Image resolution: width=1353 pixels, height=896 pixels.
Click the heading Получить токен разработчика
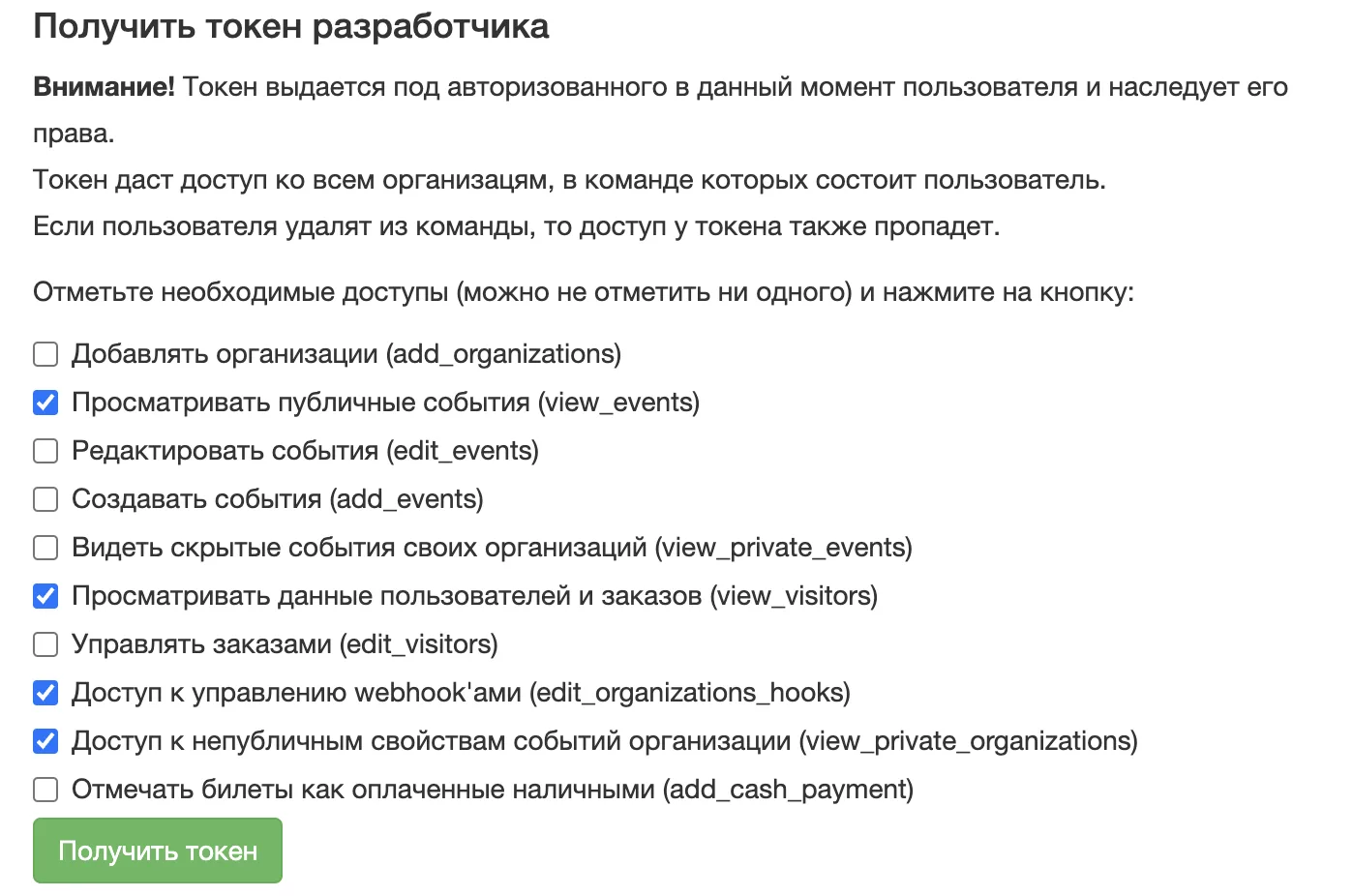tap(291, 26)
